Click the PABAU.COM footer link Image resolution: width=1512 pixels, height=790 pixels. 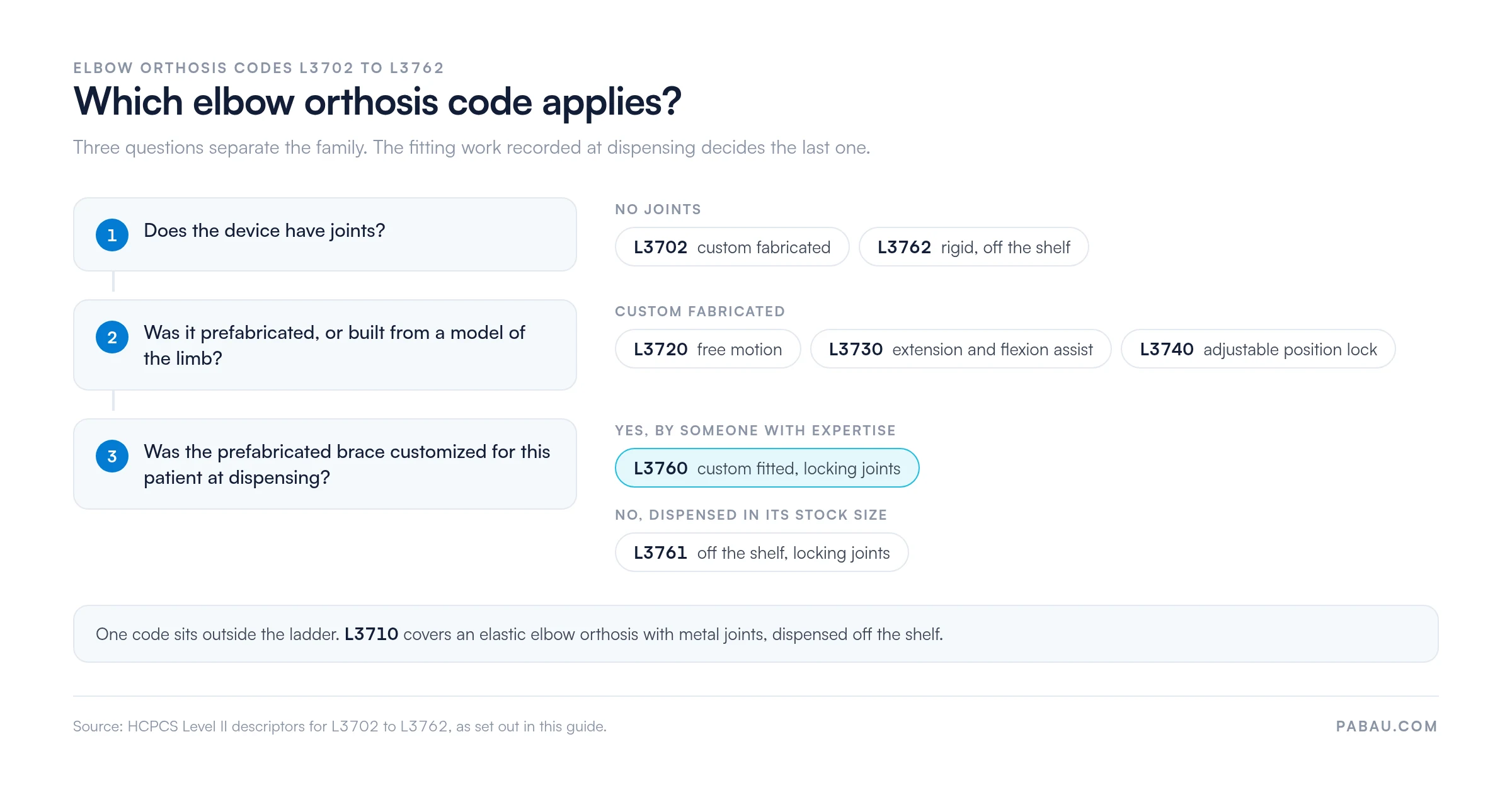tap(1387, 726)
